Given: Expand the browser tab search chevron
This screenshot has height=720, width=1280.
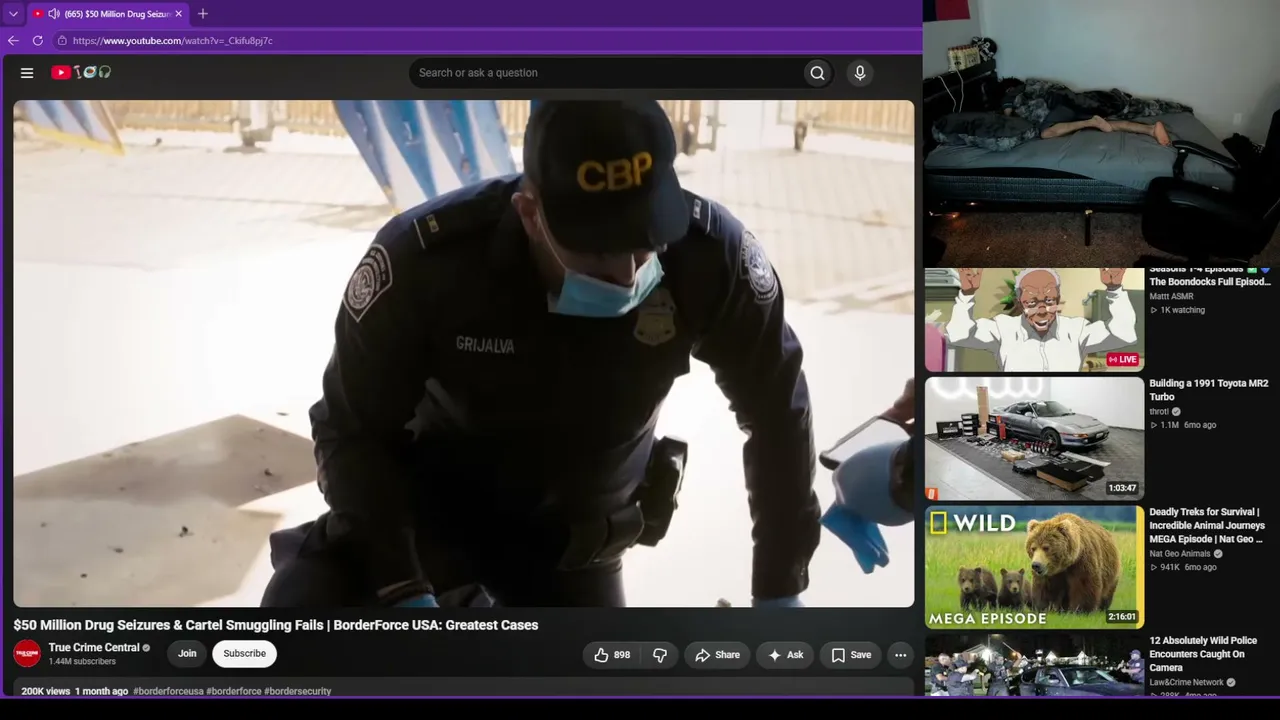Looking at the screenshot, I should (x=13, y=14).
